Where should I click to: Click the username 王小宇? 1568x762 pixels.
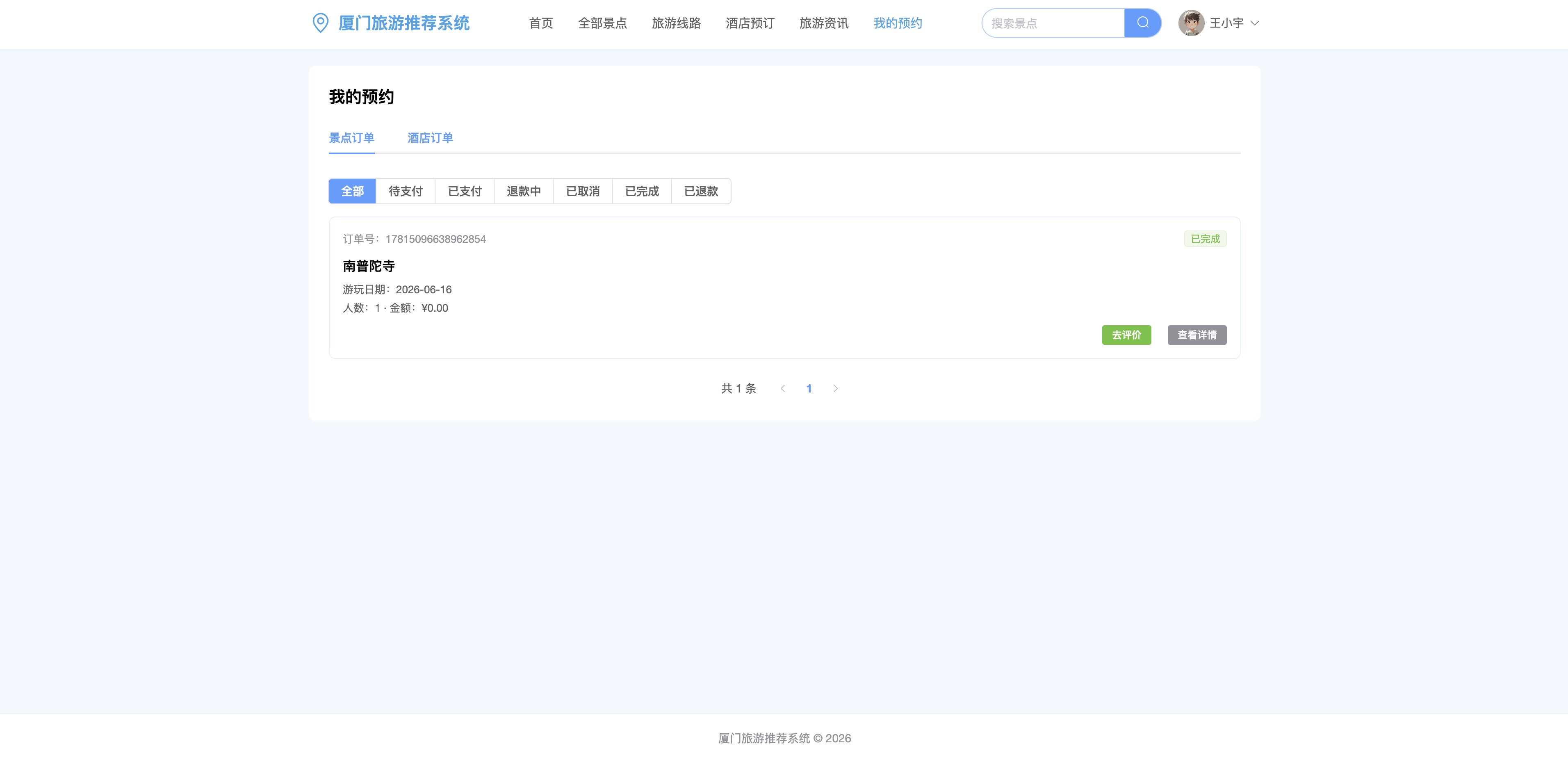1226,23
